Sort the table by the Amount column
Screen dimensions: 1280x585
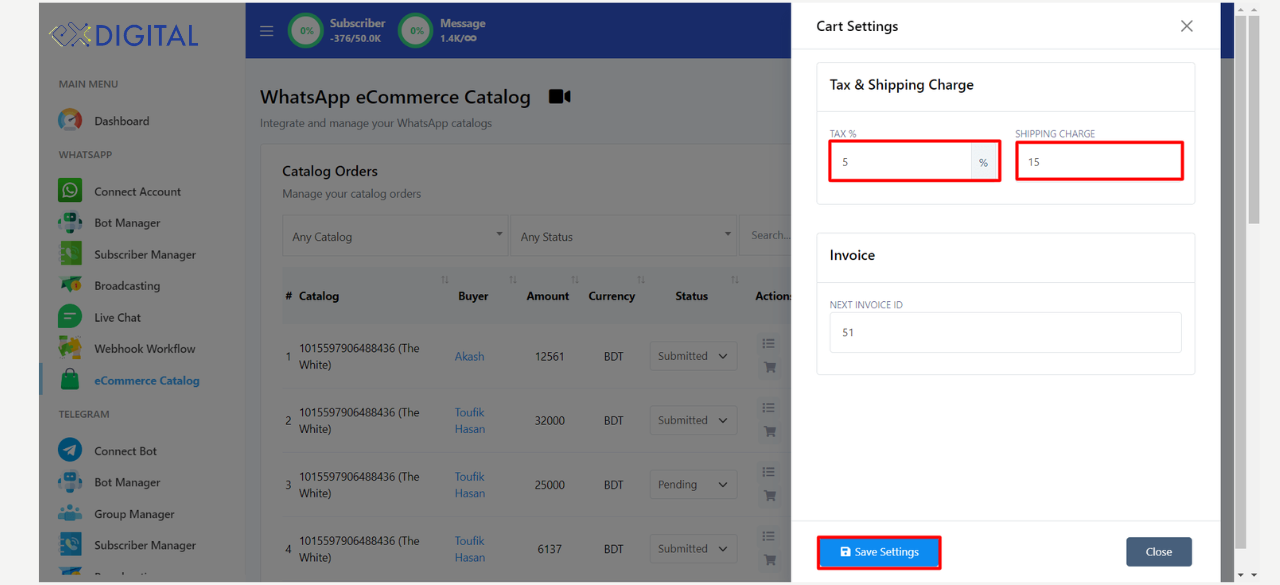pos(548,296)
